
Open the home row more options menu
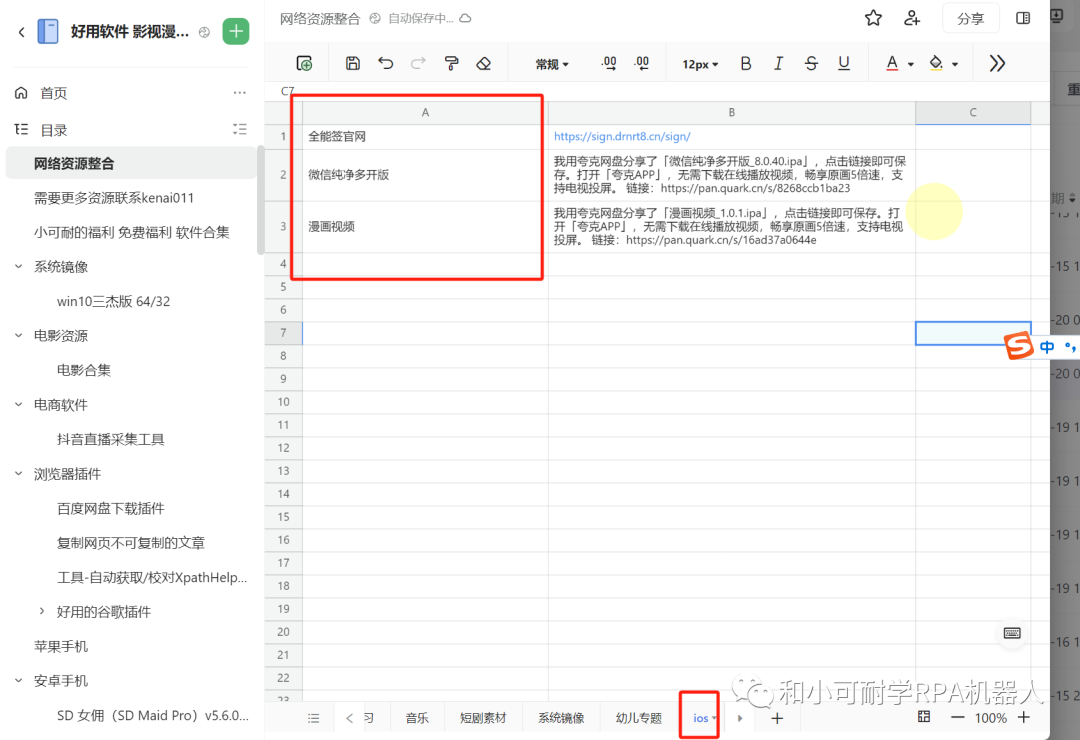239,92
